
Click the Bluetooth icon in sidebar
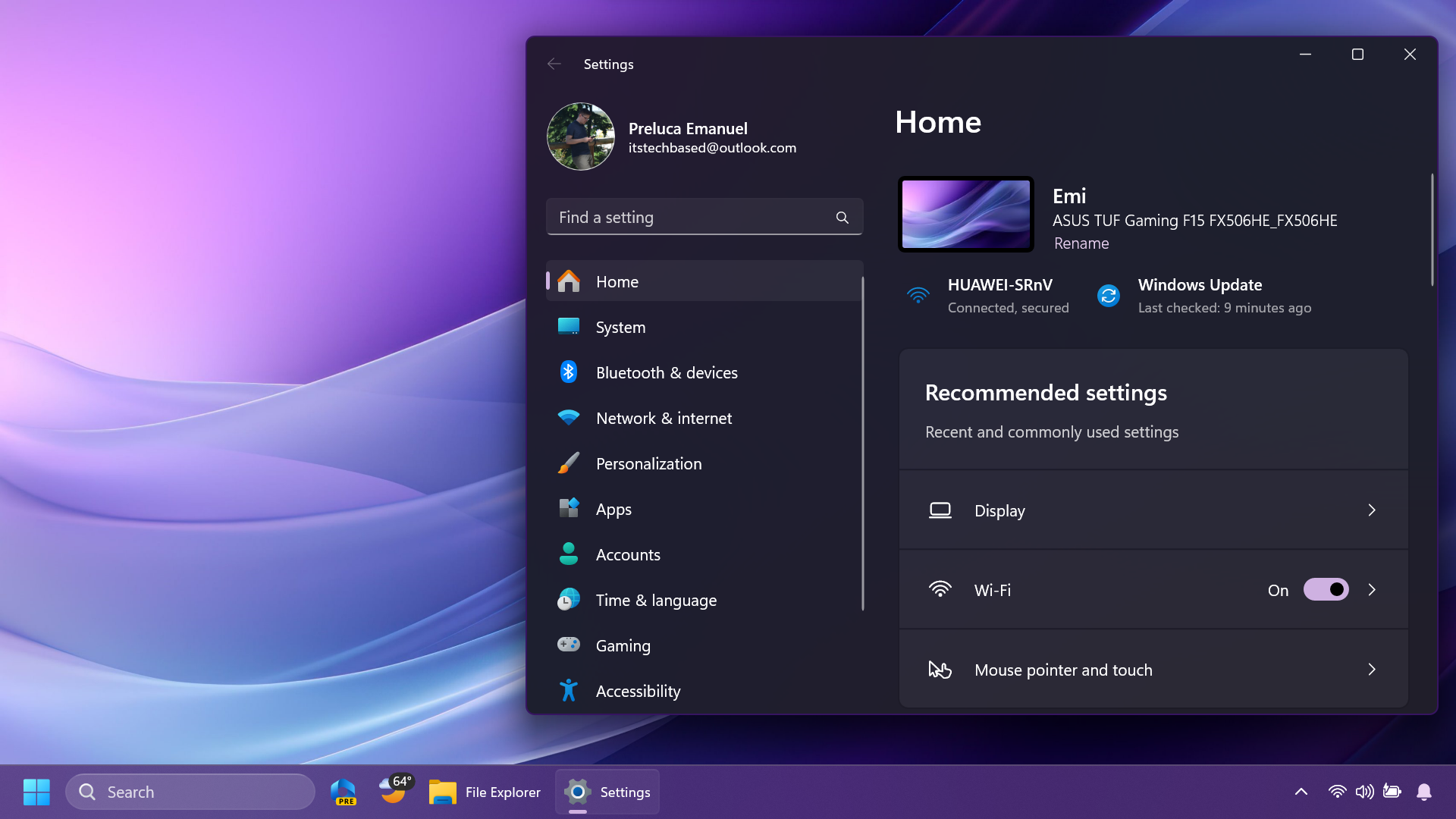(x=569, y=372)
